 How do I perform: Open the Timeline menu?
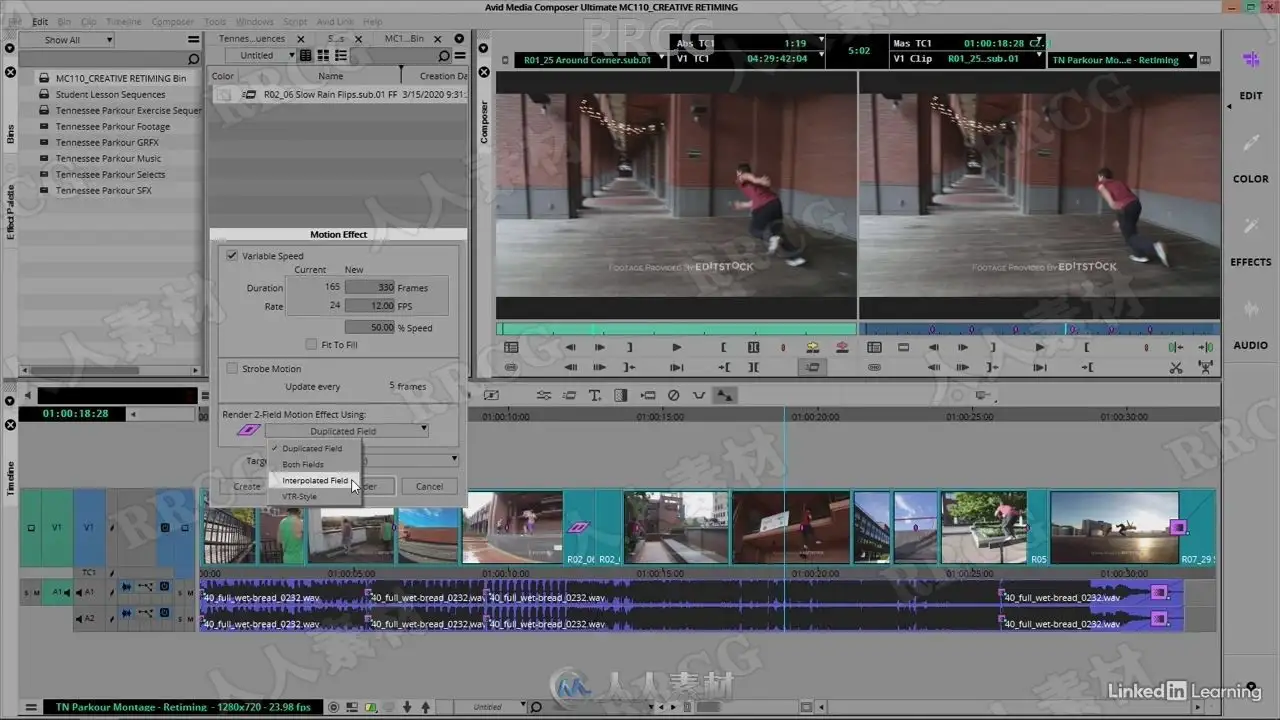pyautogui.click(x=123, y=21)
